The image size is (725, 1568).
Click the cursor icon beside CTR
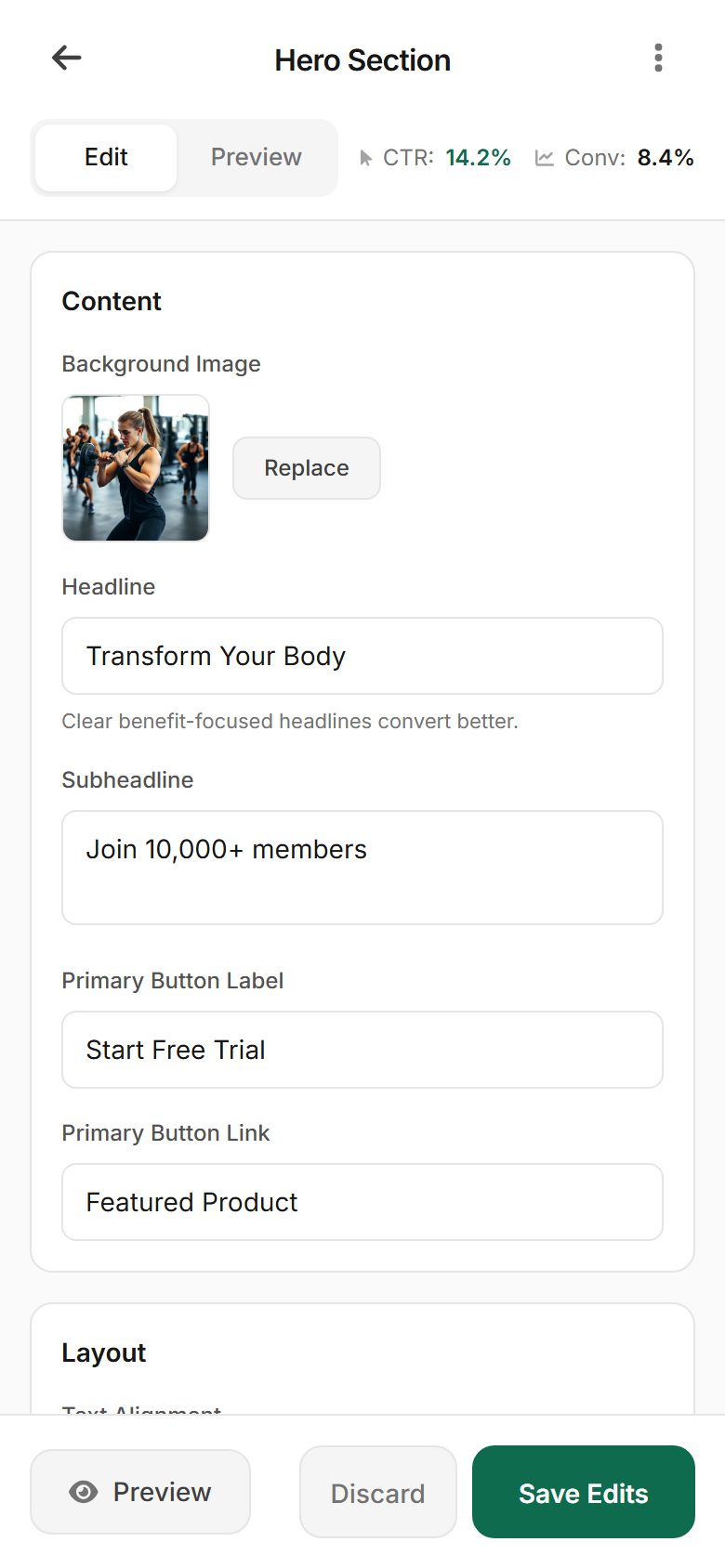(366, 158)
